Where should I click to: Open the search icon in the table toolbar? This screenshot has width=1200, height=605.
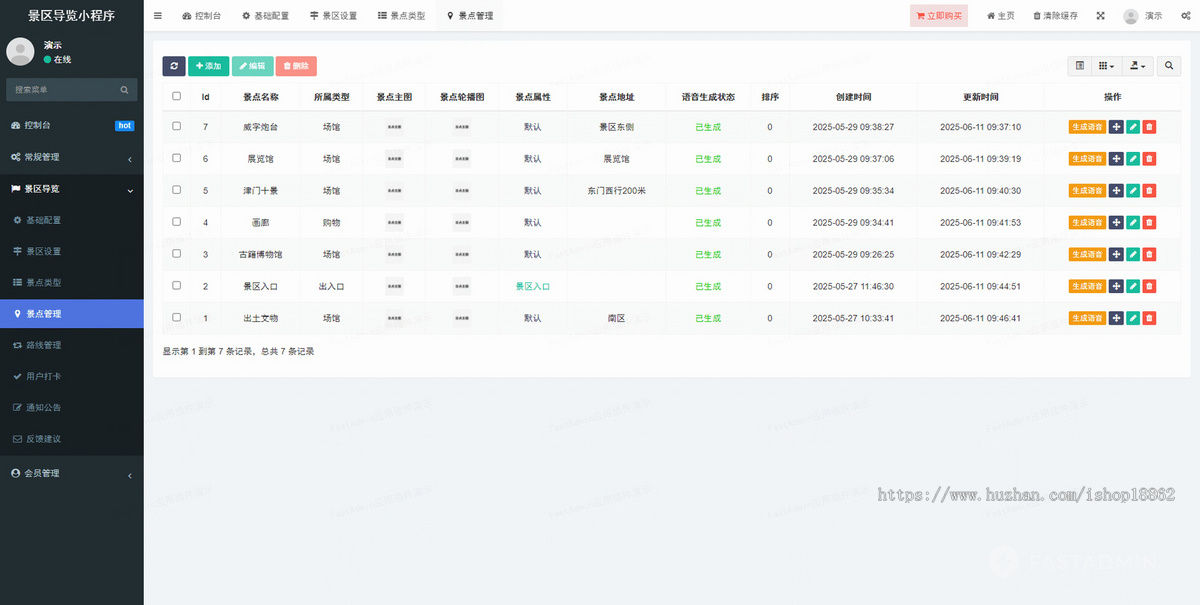coord(1168,65)
